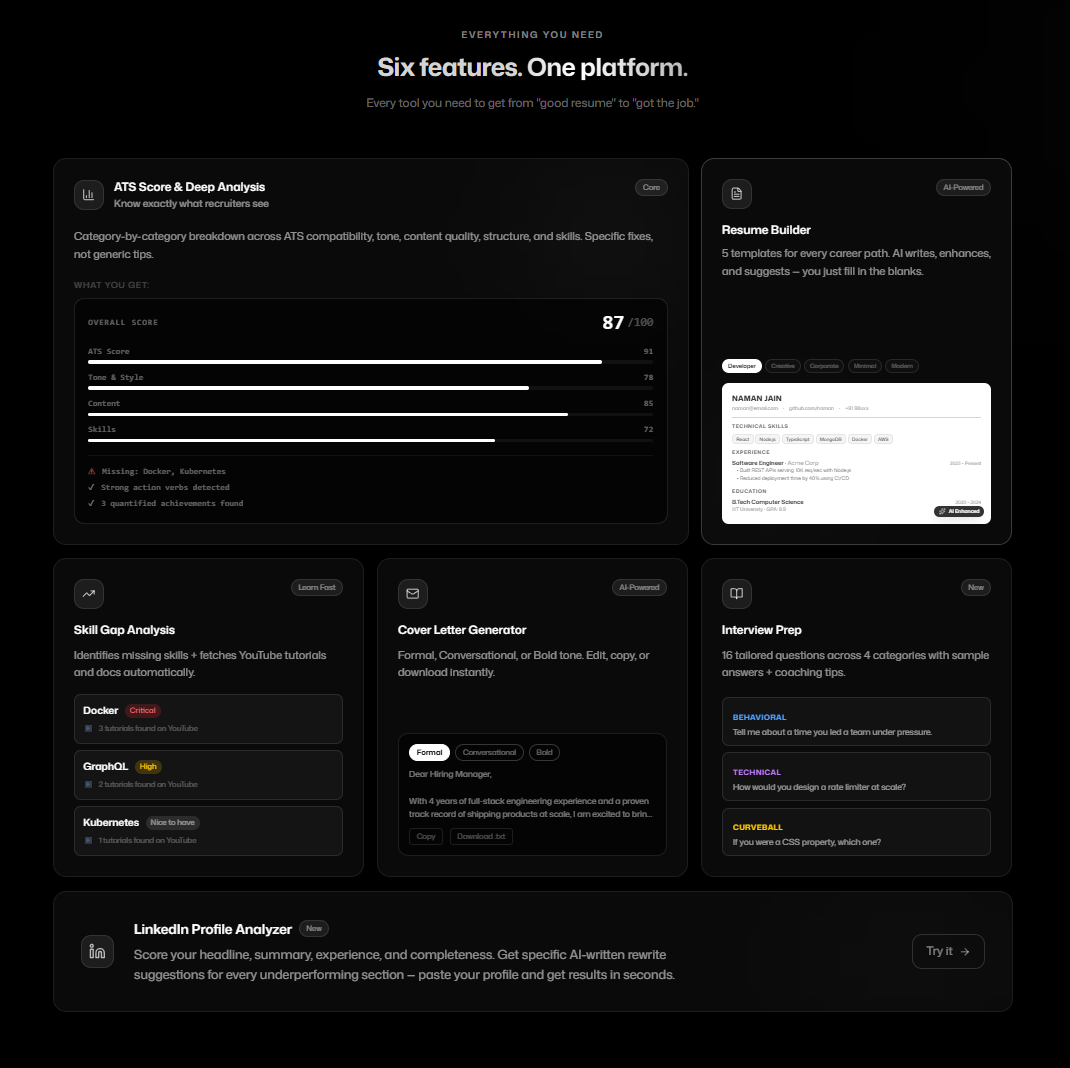Click the Cover Letter Generator heading
The width and height of the screenshot is (1070, 1068).
click(462, 630)
